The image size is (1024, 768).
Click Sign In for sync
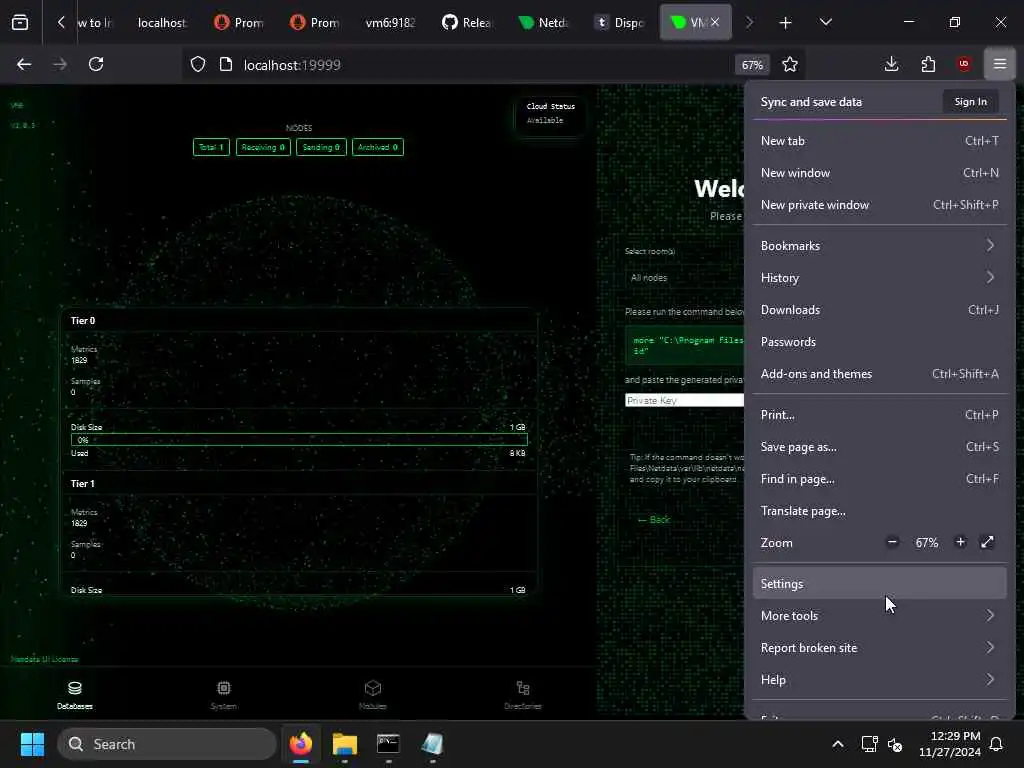tap(970, 102)
